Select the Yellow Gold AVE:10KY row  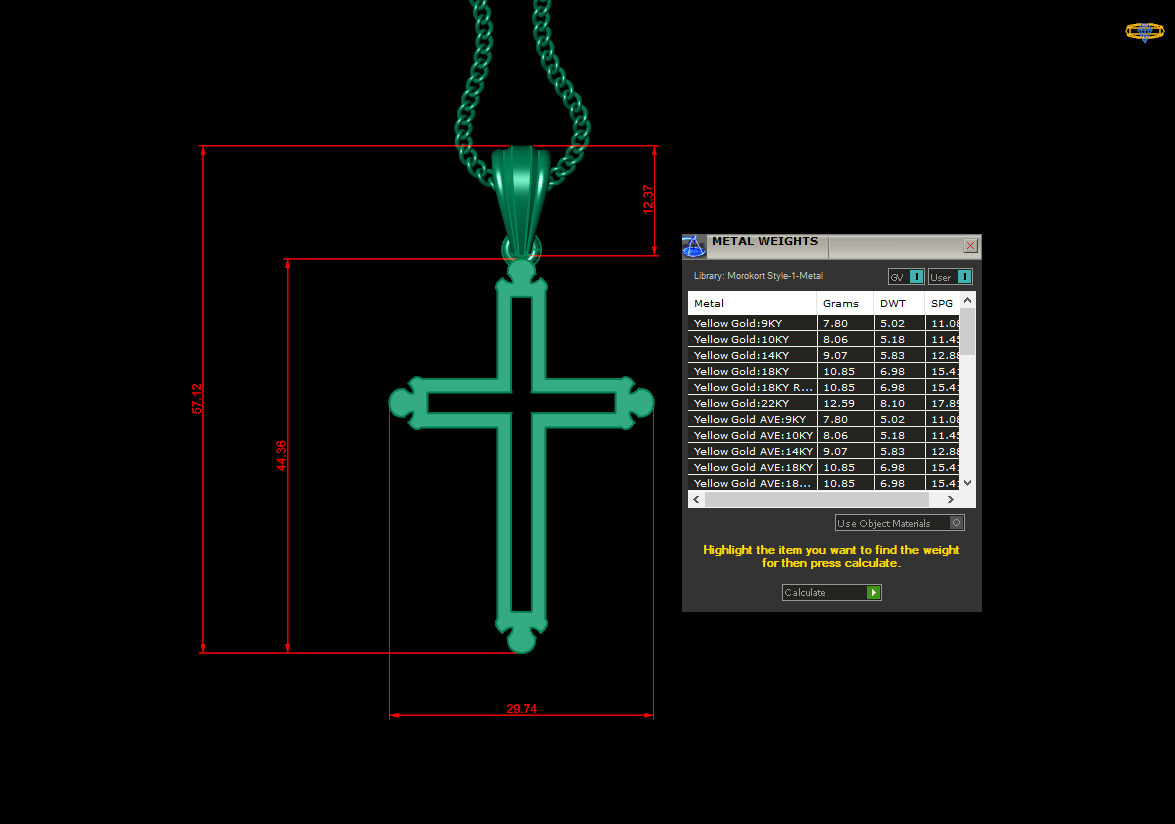pos(824,435)
